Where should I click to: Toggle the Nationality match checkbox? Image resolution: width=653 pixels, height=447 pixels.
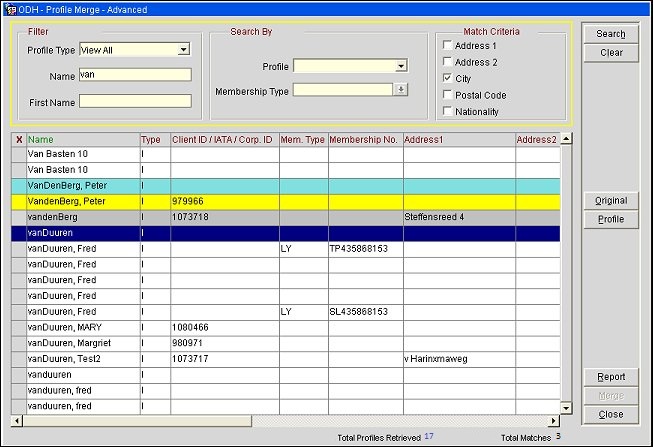(447, 111)
